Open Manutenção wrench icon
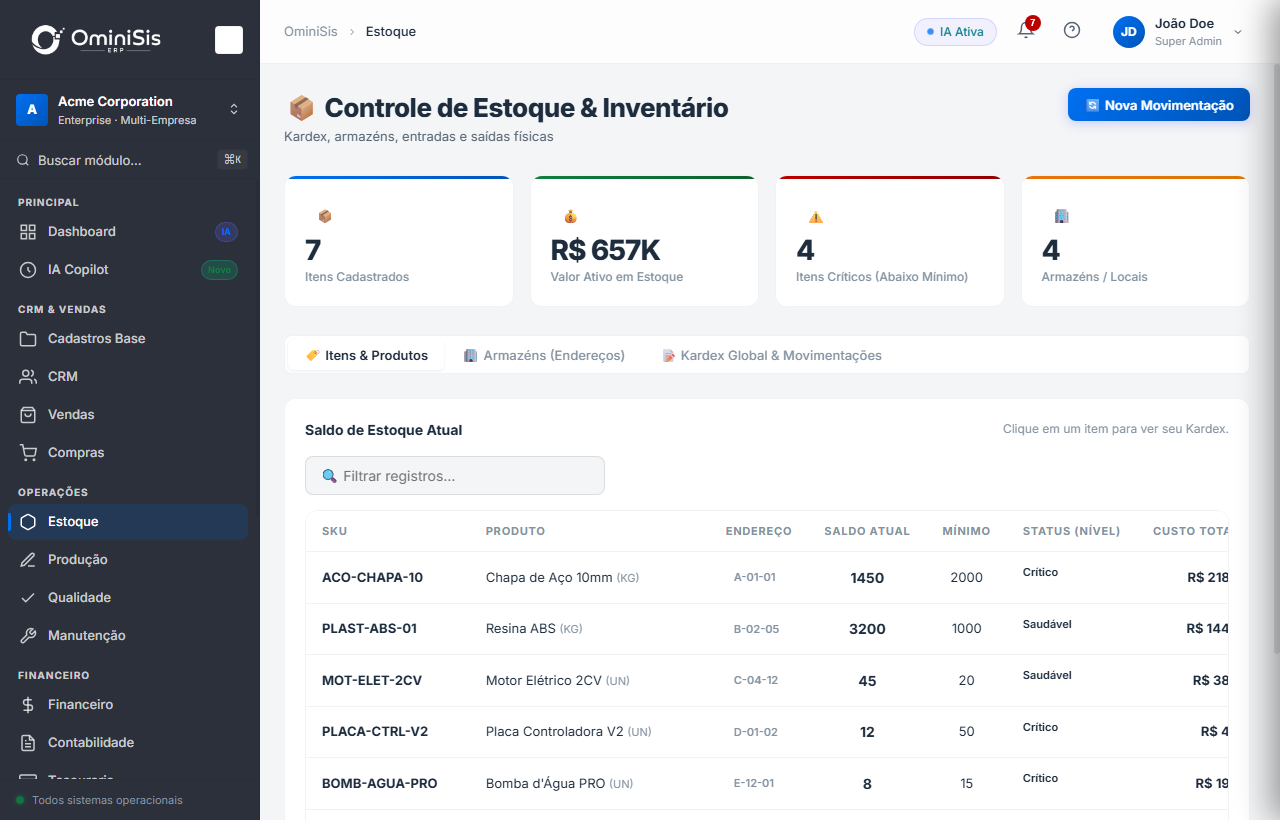The height and width of the screenshot is (820, 1280). click(28, 636)
